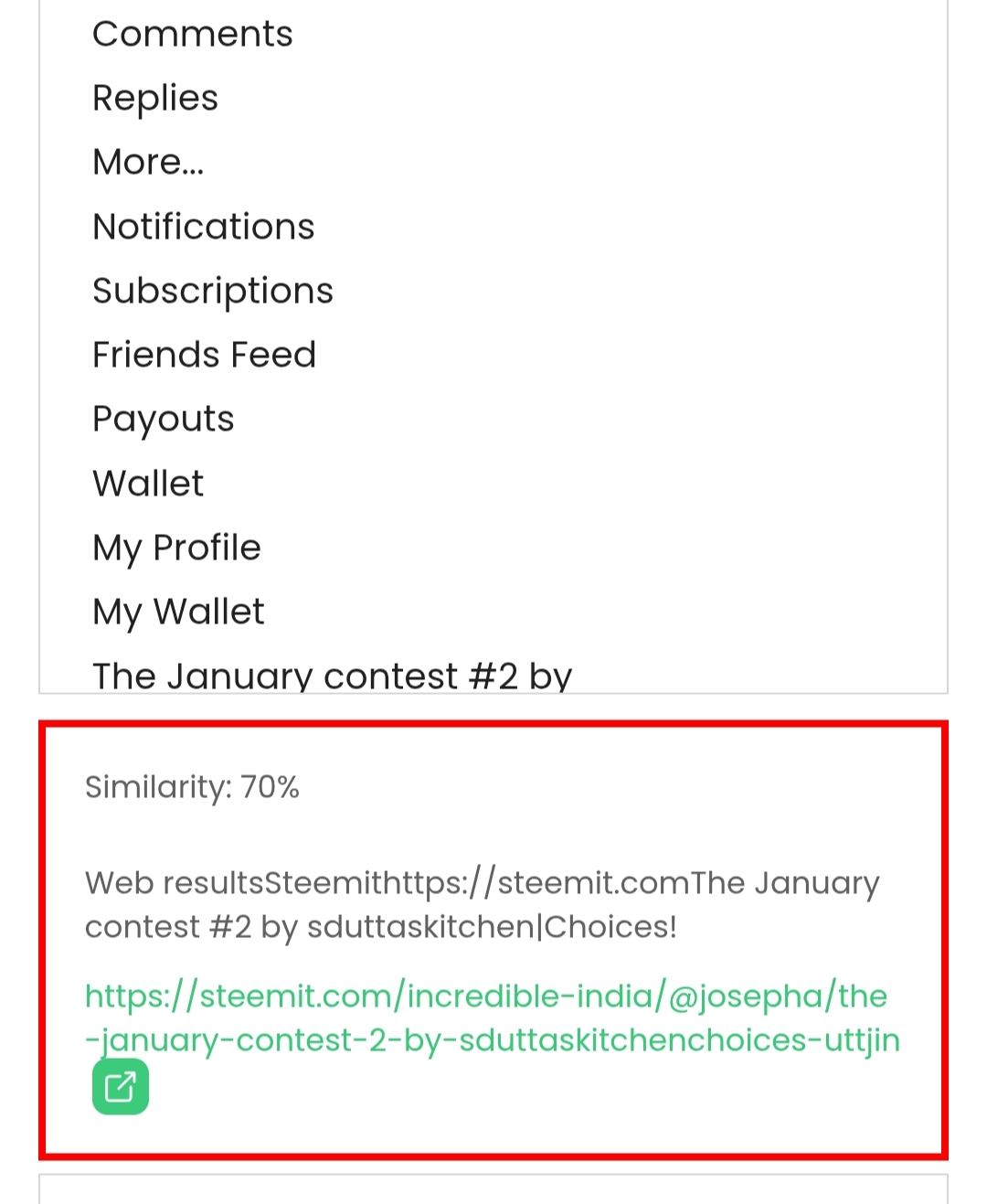Click blank area right of Similarity text
The width and height of the screenshot is (987, 1204).
[621, 787]
